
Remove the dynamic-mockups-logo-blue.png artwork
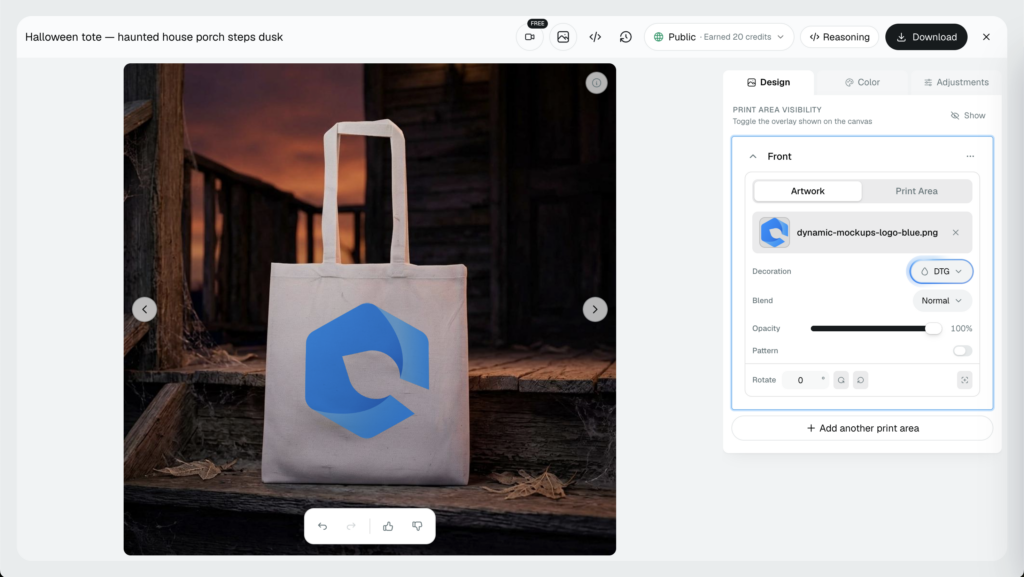[955, 232]
